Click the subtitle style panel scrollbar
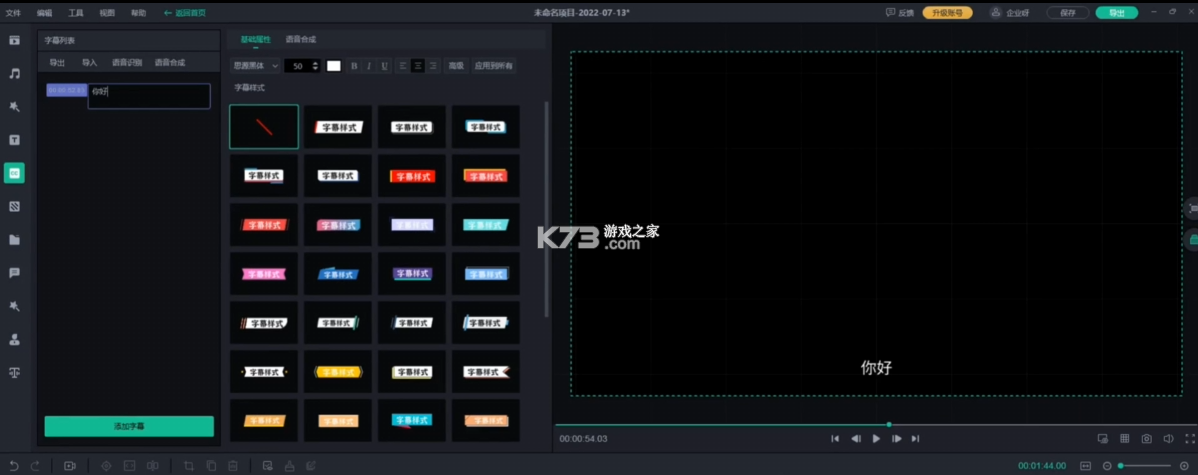Screen dimensions: 1198x475 pyautogui.click(x=546, y=208)
